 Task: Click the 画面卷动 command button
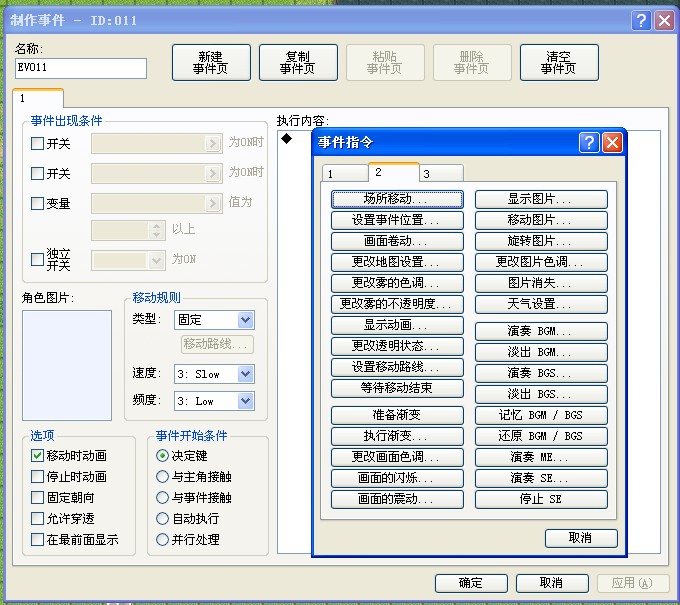397,241
